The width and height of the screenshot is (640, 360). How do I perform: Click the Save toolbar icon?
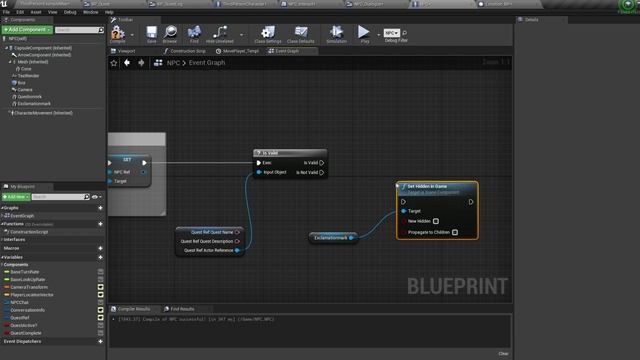151,32
